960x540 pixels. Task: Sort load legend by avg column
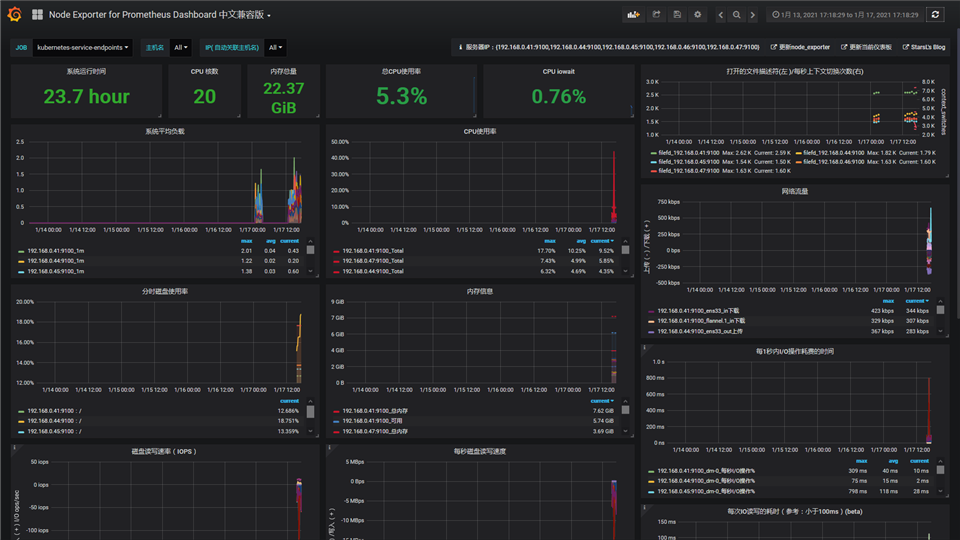pyautogui.click(x=271, y=241)
